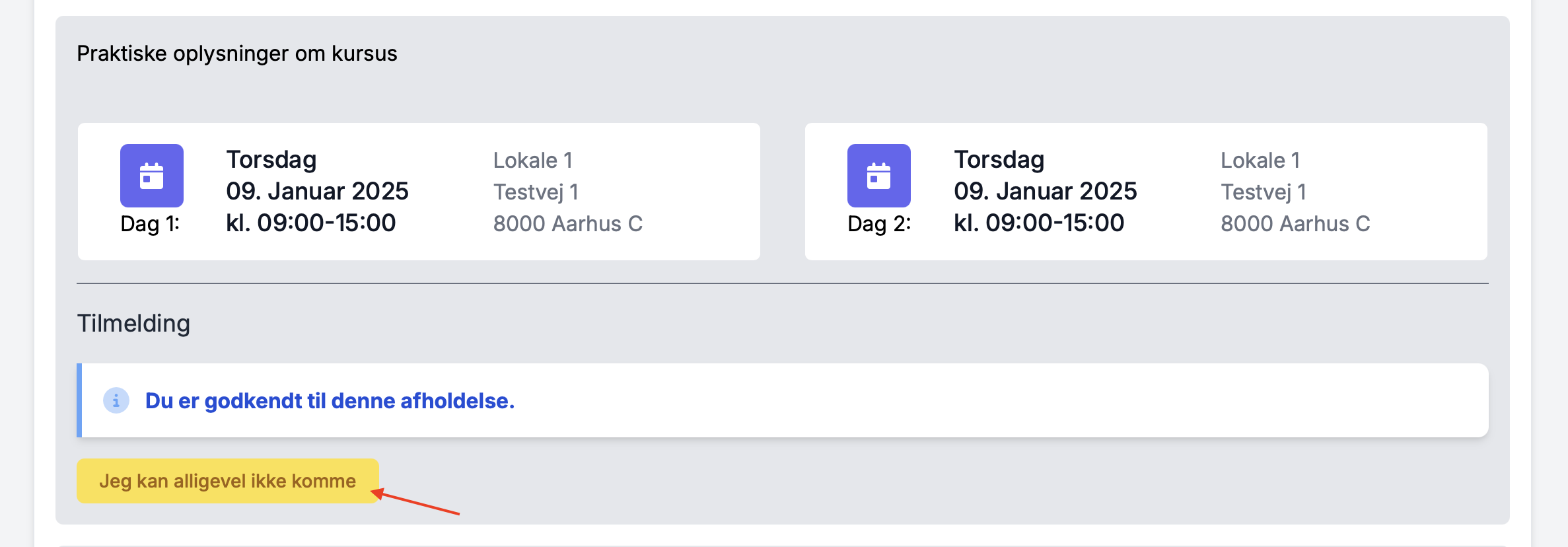The image size is (1568, 547).
Task: Select the Dag 1 date '09. Januar 2025'
Action: tap(317, 192)
